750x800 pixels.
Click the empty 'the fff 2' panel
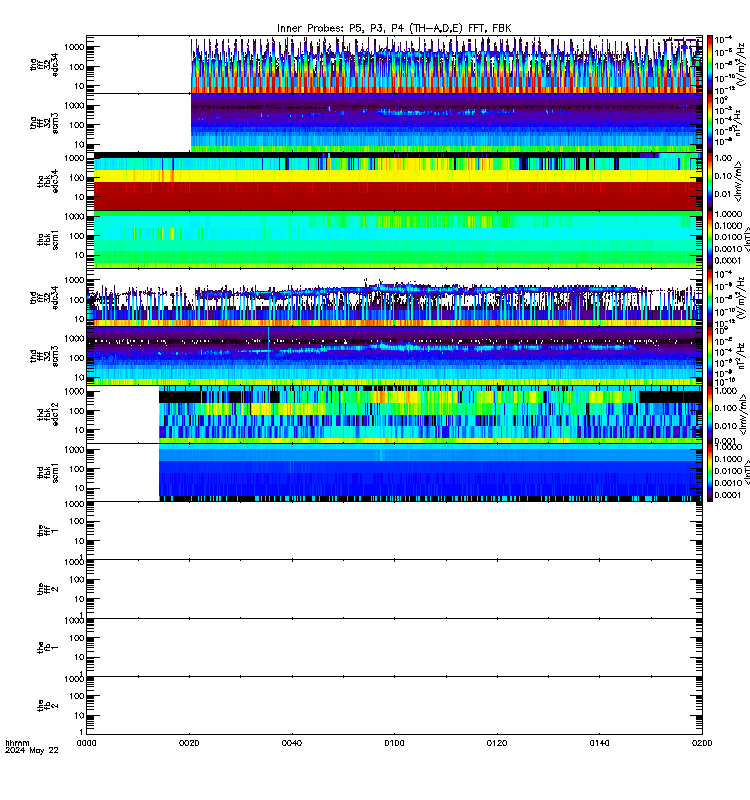point(394,589)
